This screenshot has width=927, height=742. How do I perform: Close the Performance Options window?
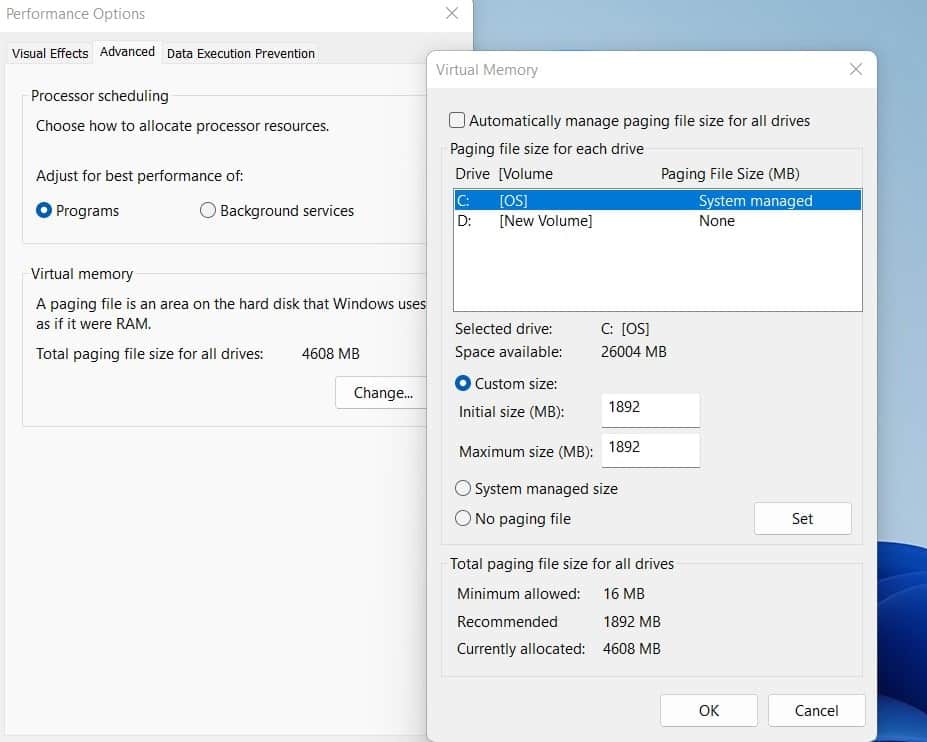(x=450, y=13)
